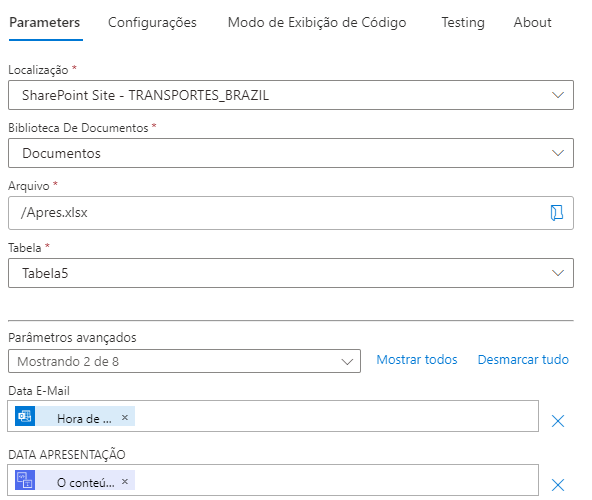This screenshot has width=592, height=500.
Task: Click the O conteú... token icon
Action: [25, 480]
